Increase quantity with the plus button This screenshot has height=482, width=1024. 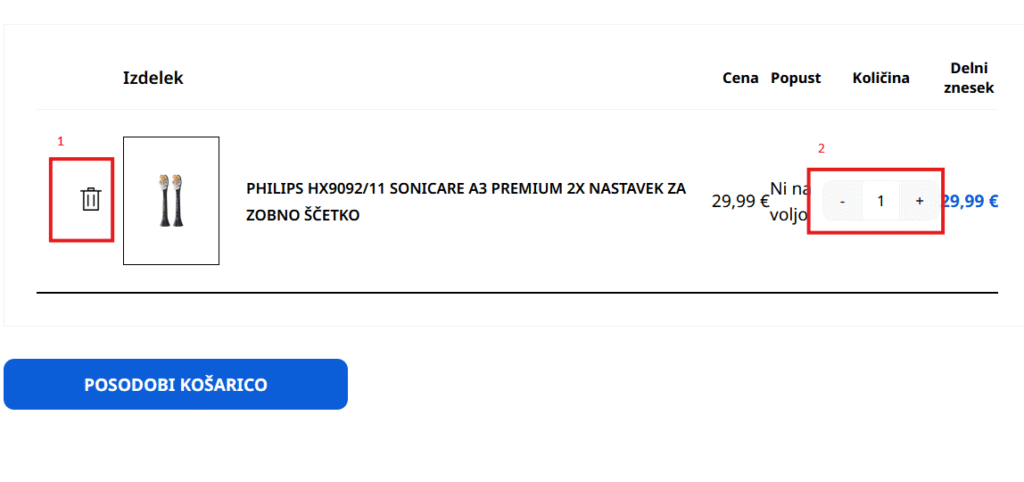pos(919,201)
